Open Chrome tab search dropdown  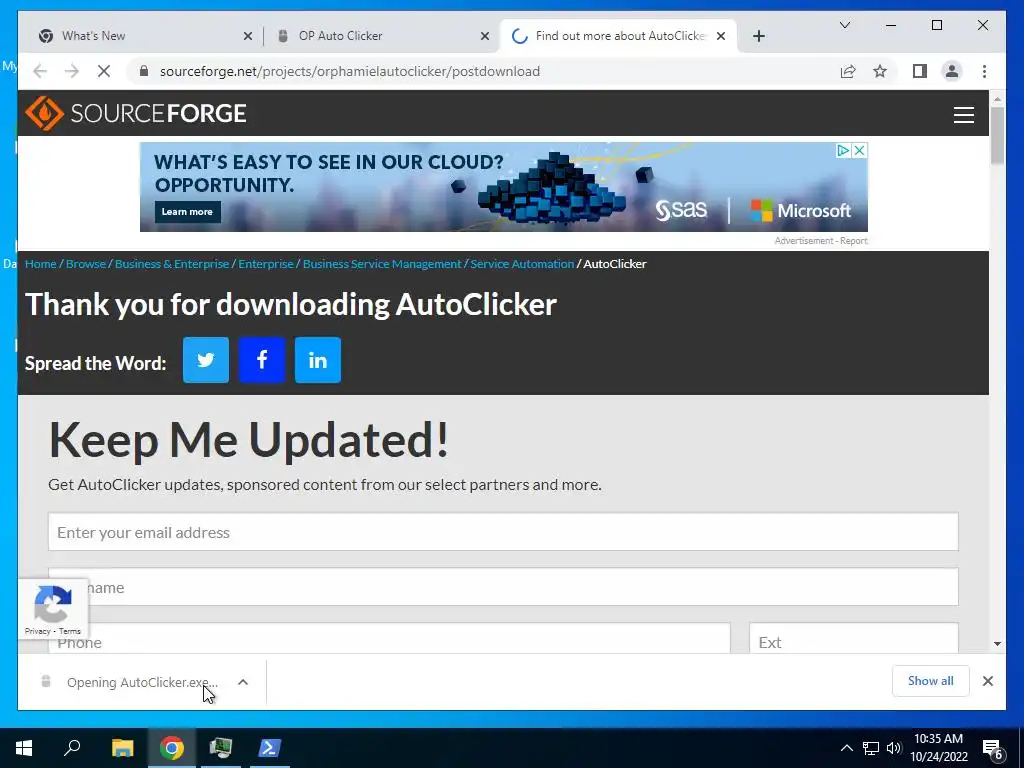844,25
